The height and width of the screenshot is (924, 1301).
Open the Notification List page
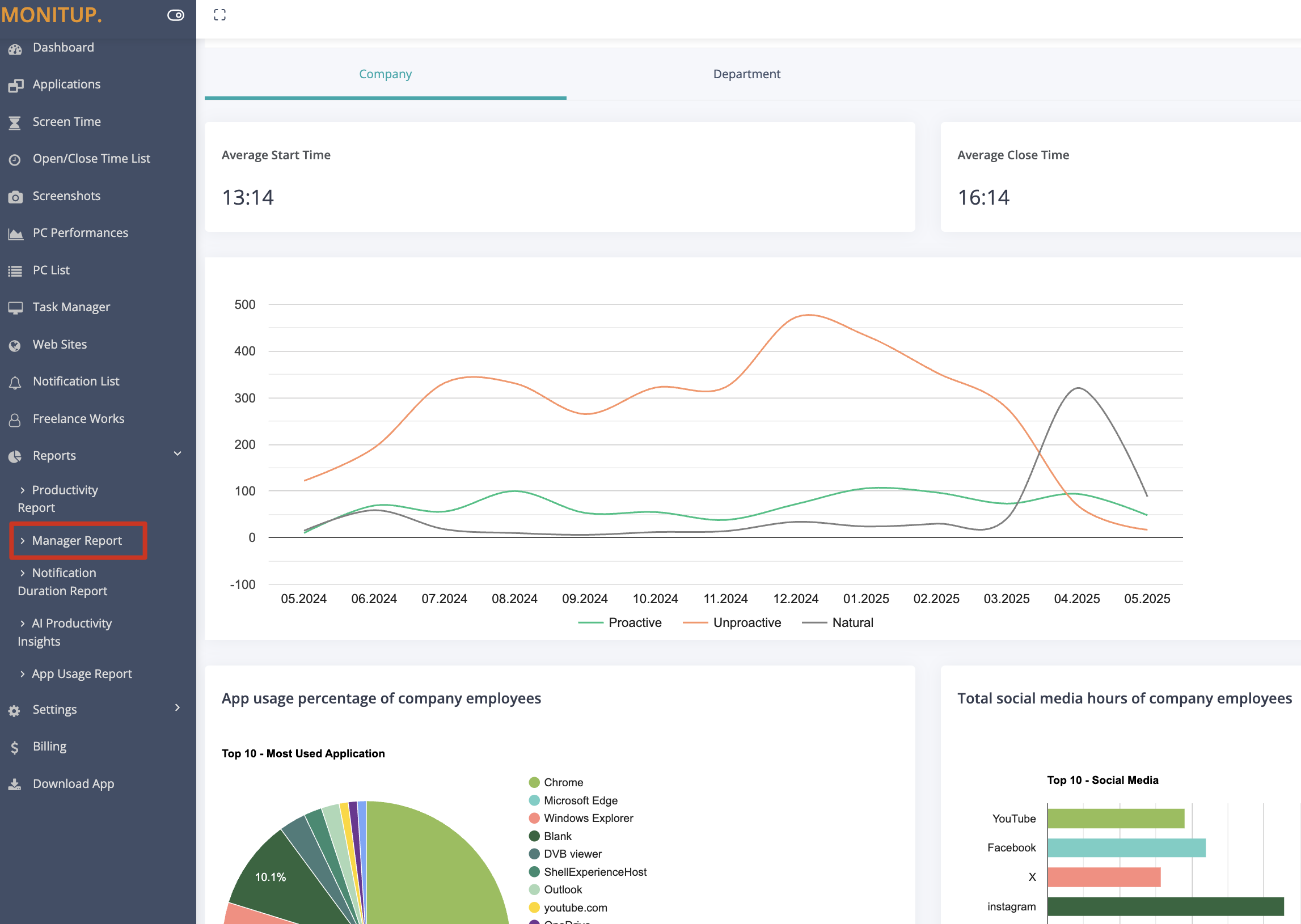tap(76, 381)
